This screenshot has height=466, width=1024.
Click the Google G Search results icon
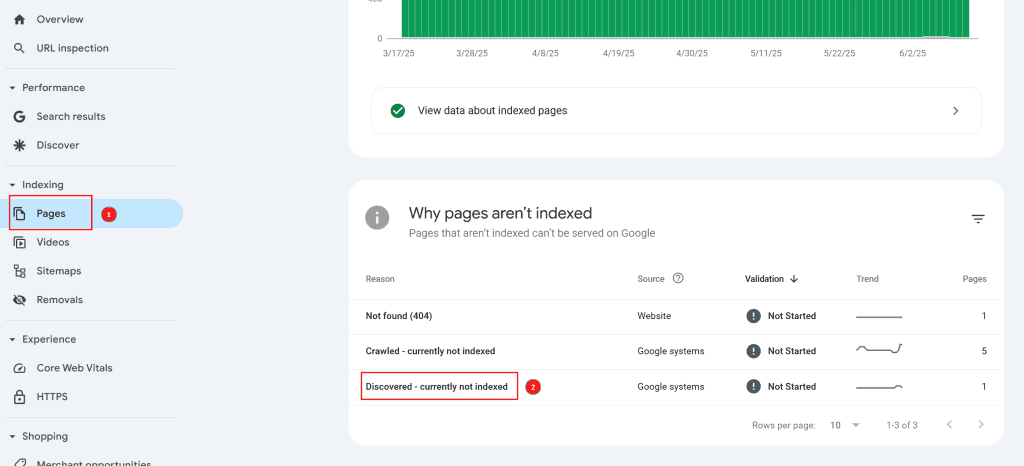coord(20,116)
